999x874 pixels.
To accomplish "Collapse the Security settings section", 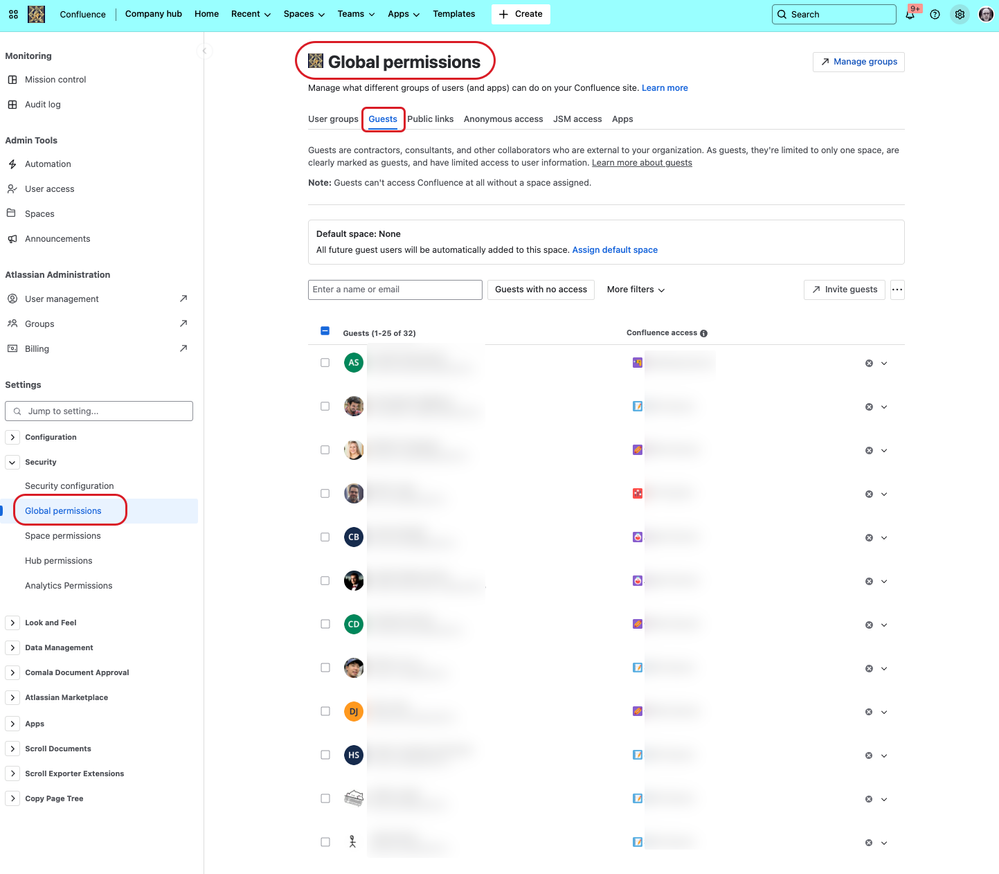I will (12, 462).
